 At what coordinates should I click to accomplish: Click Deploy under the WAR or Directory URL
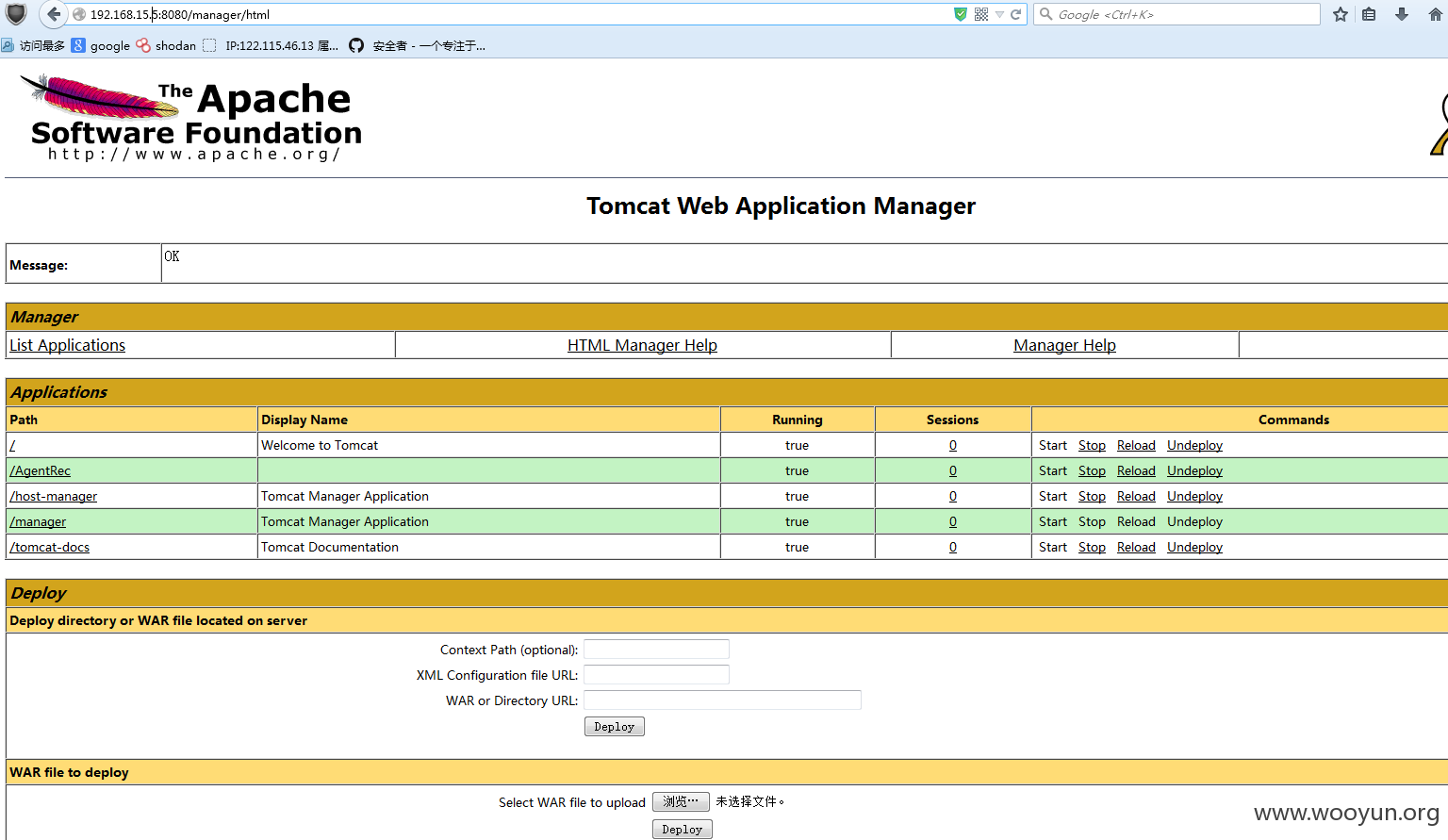pyautogui.click(x=615, y=727)
